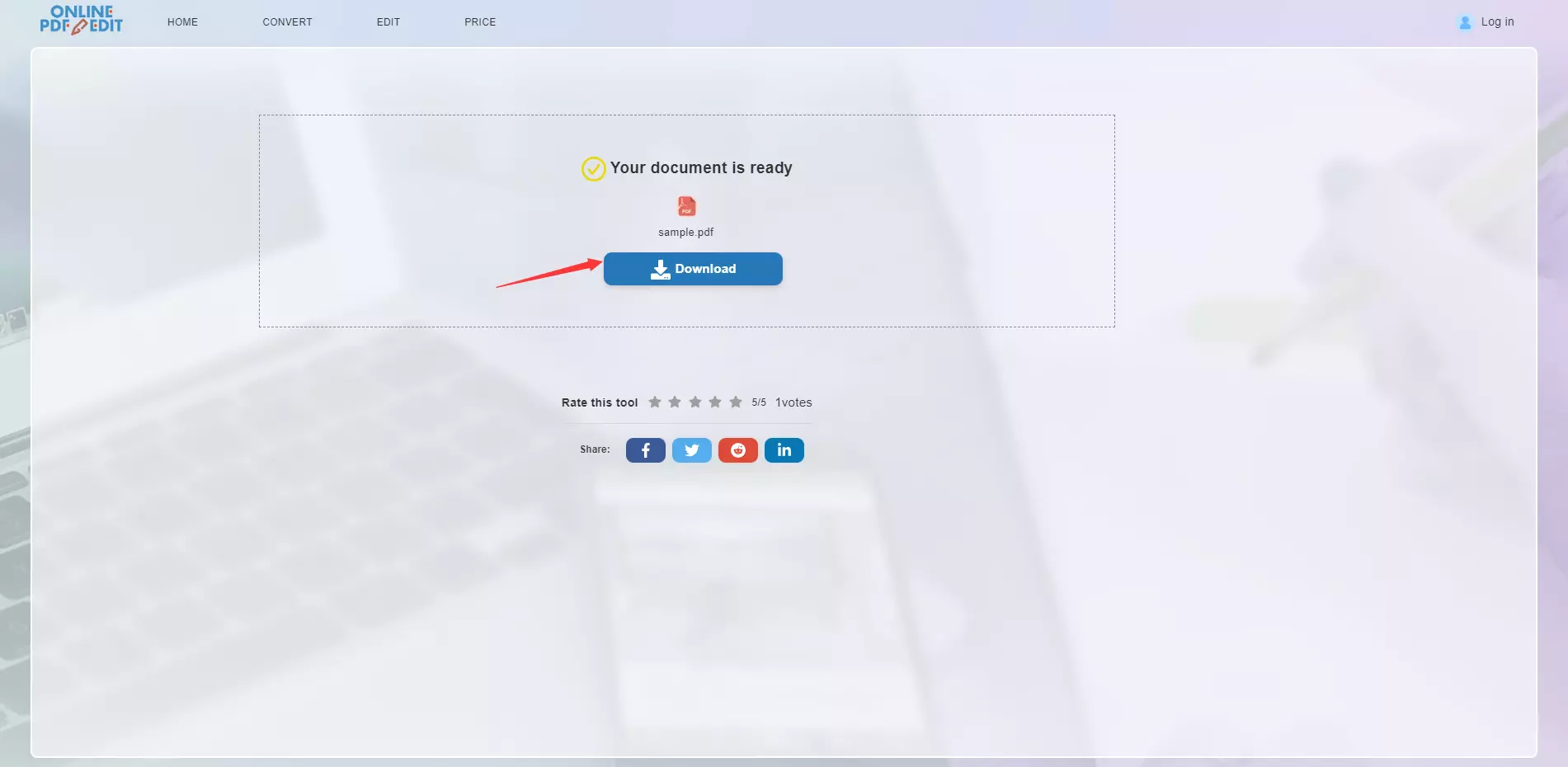Open the HOME menu item
The image size is (1568, 767).
(x=182, y=22)
